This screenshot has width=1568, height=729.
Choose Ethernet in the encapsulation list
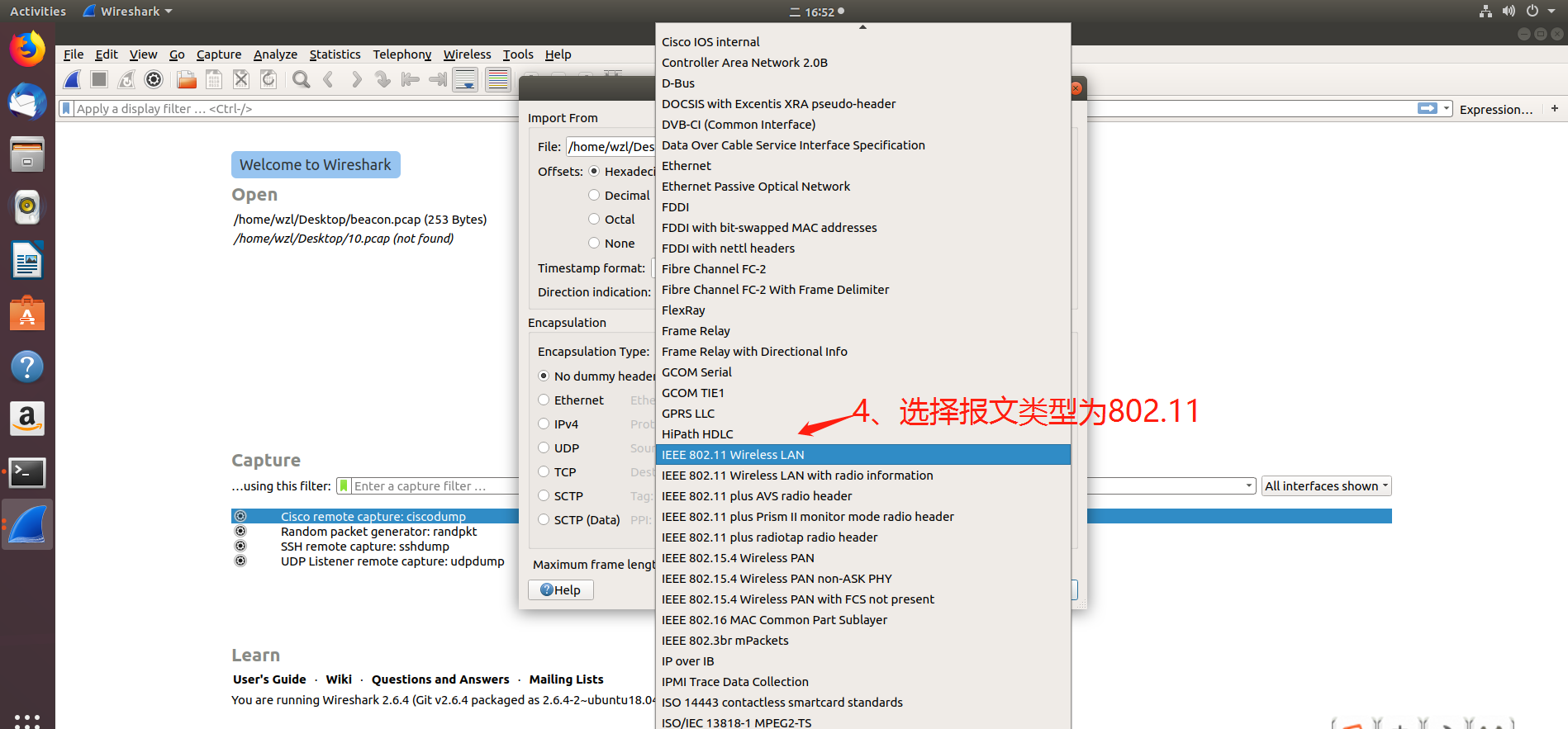tap(862, 166)
